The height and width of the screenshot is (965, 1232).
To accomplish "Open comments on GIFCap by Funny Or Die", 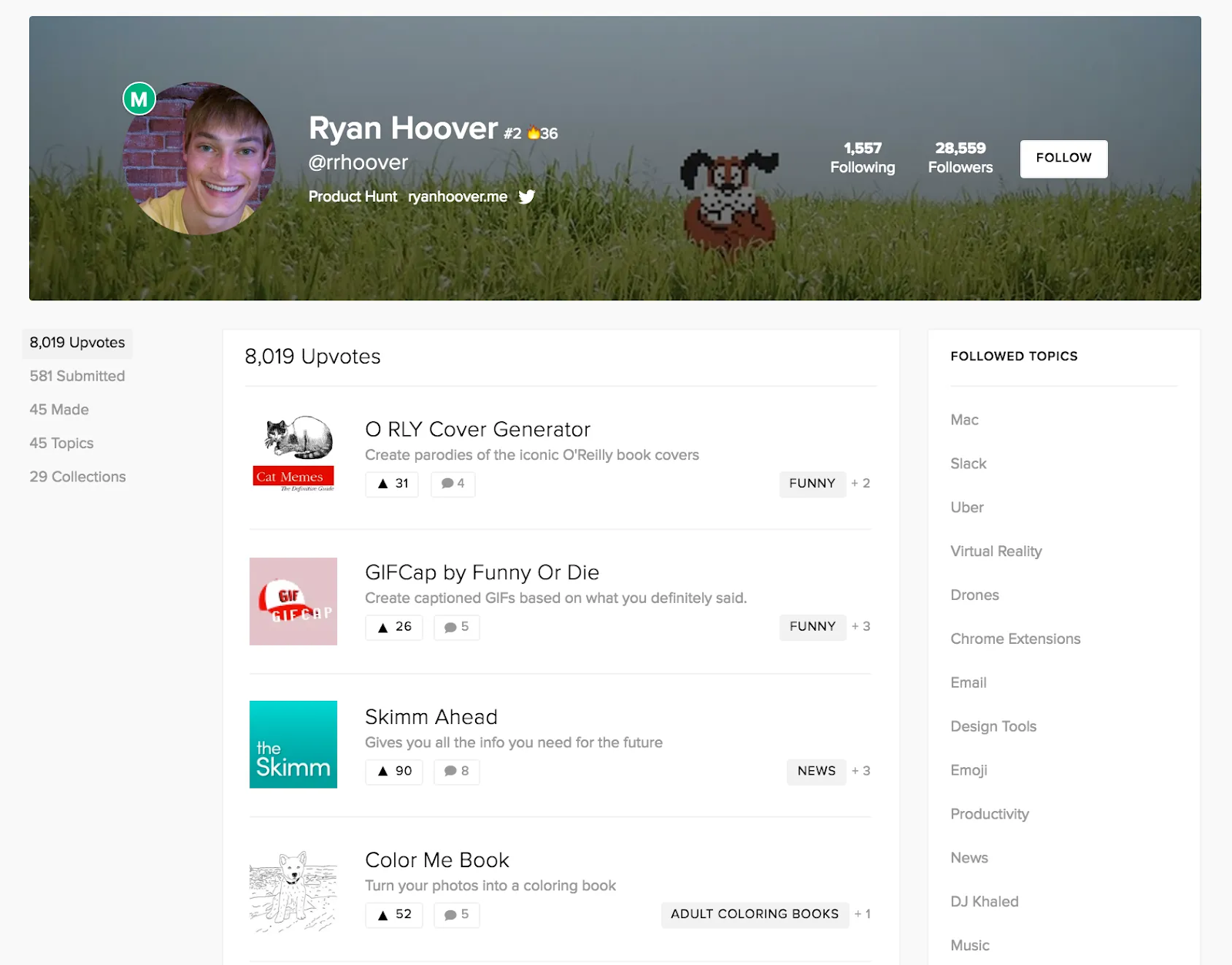I will tap(457, 627).
